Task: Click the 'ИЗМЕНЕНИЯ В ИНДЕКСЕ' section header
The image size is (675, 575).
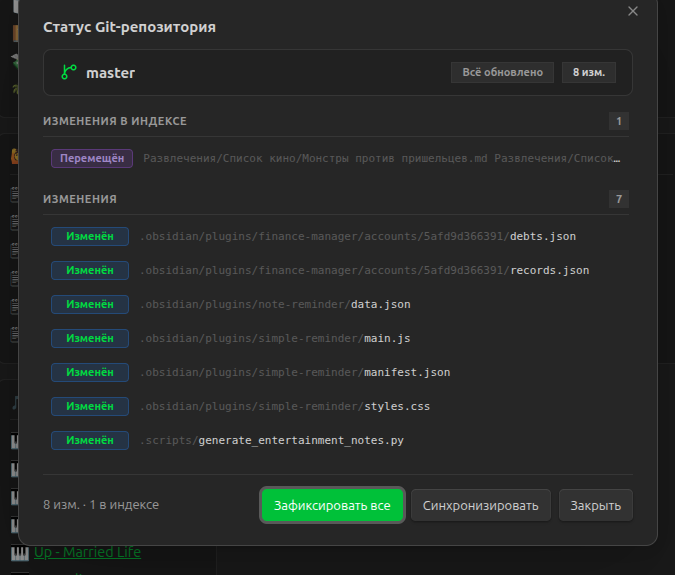Action: point(115,121)
